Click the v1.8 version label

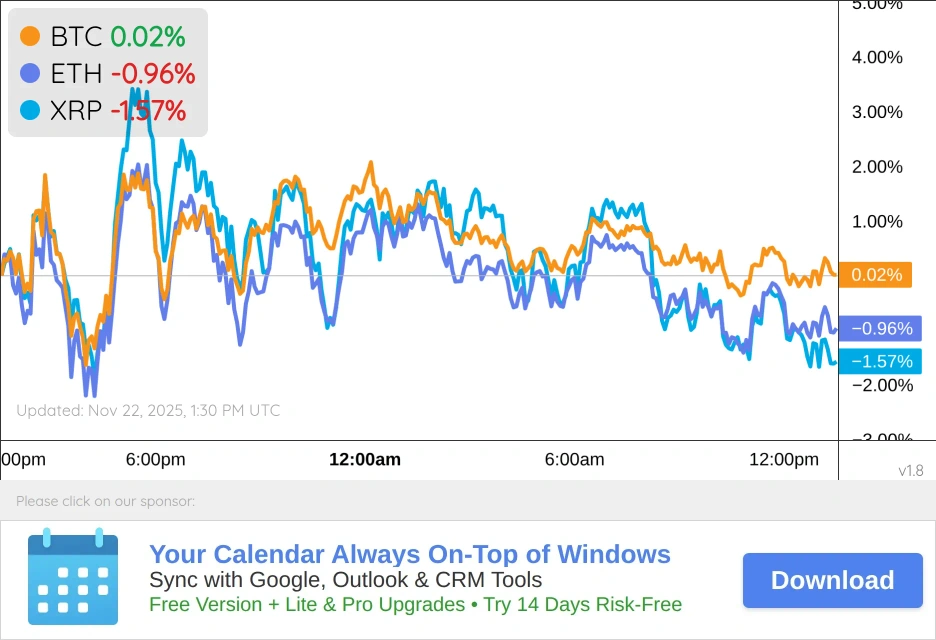[910, 470]
